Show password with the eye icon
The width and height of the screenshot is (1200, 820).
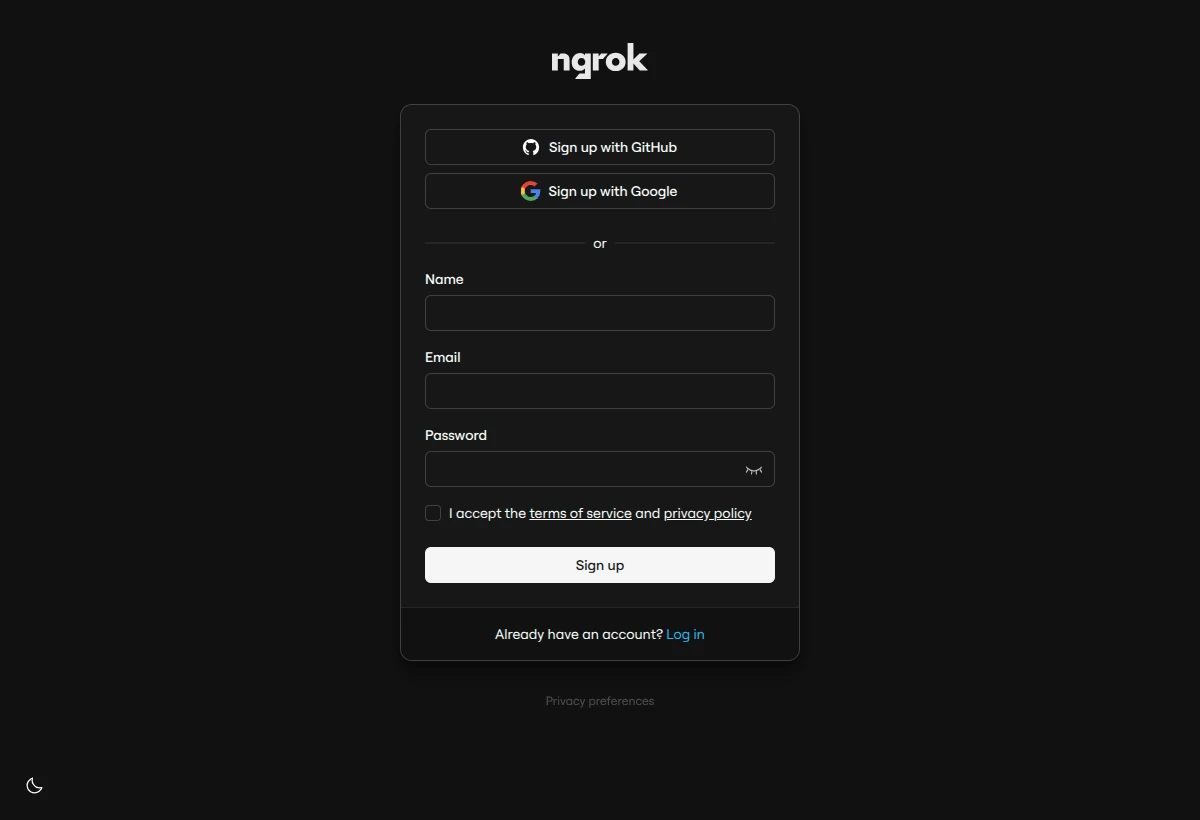click(x=754, y=470)
